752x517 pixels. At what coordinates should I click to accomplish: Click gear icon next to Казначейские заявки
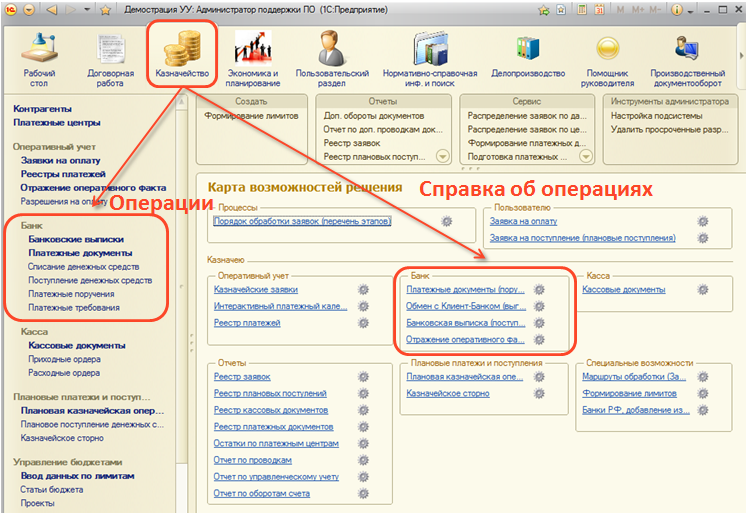pyautogui.click(x=366, y=290)
